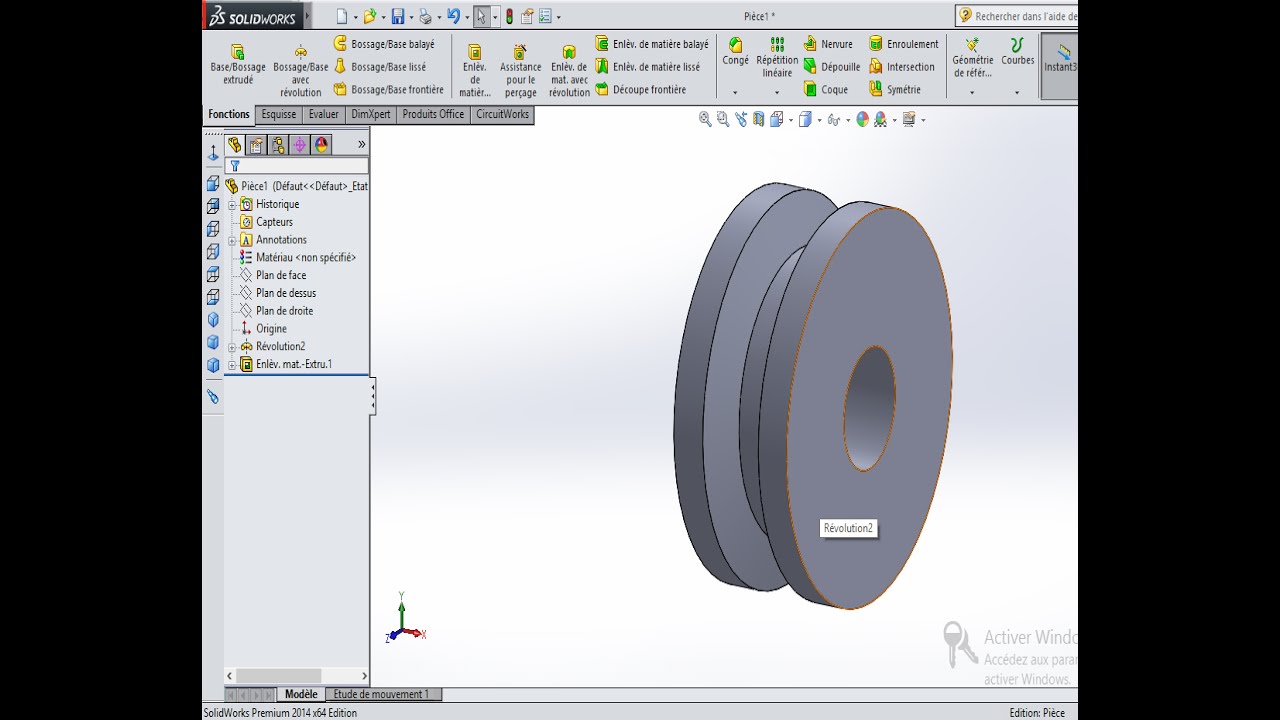Image resolution: width=1280 pixels, height=720 pixels.
Task: Pick Bossage/Base lissé feature
Action: 380,67
